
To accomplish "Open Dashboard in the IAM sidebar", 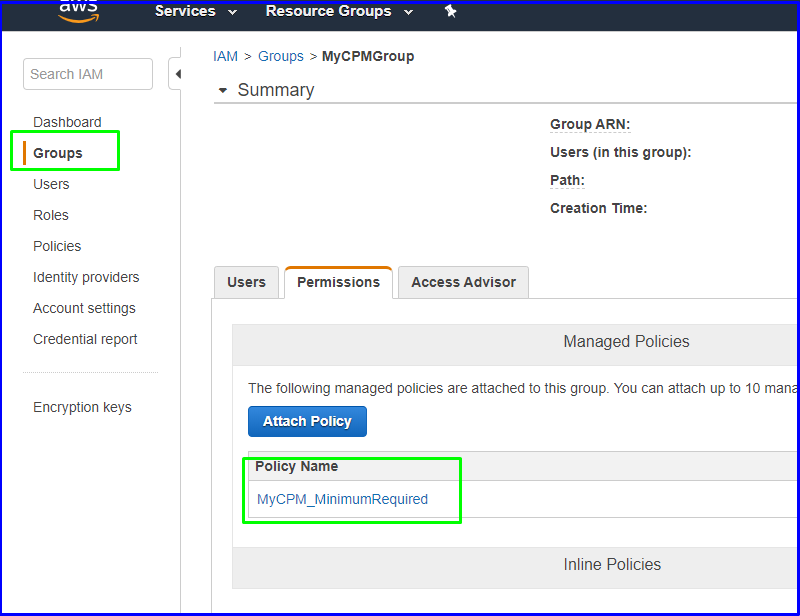I will pyautogui.click(x=67, y=122).
